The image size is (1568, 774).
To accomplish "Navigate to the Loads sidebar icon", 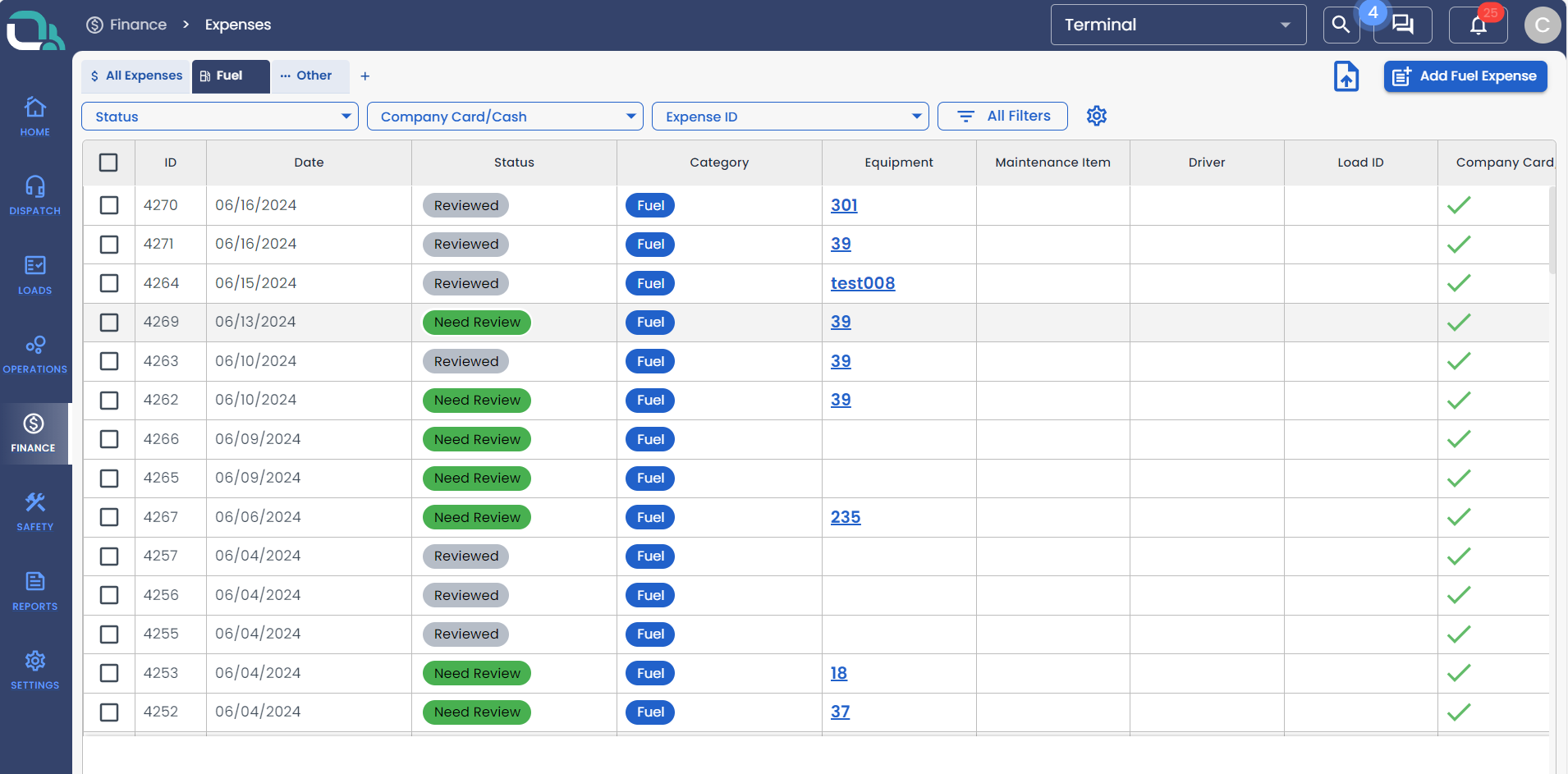I will (x=35, y=274).
